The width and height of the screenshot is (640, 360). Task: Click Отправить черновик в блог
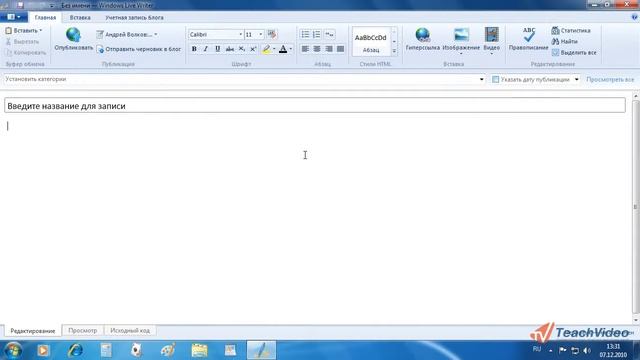pos(139,49)
